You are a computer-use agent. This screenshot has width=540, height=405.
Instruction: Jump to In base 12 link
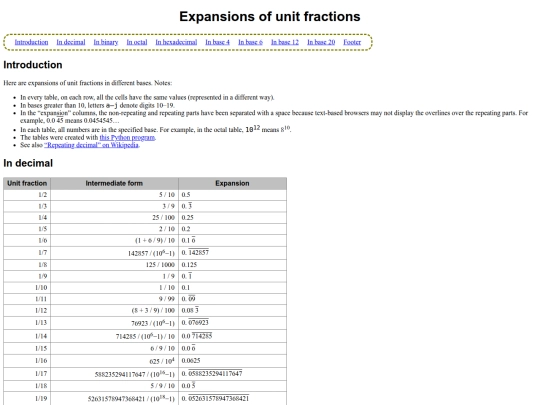285,42
